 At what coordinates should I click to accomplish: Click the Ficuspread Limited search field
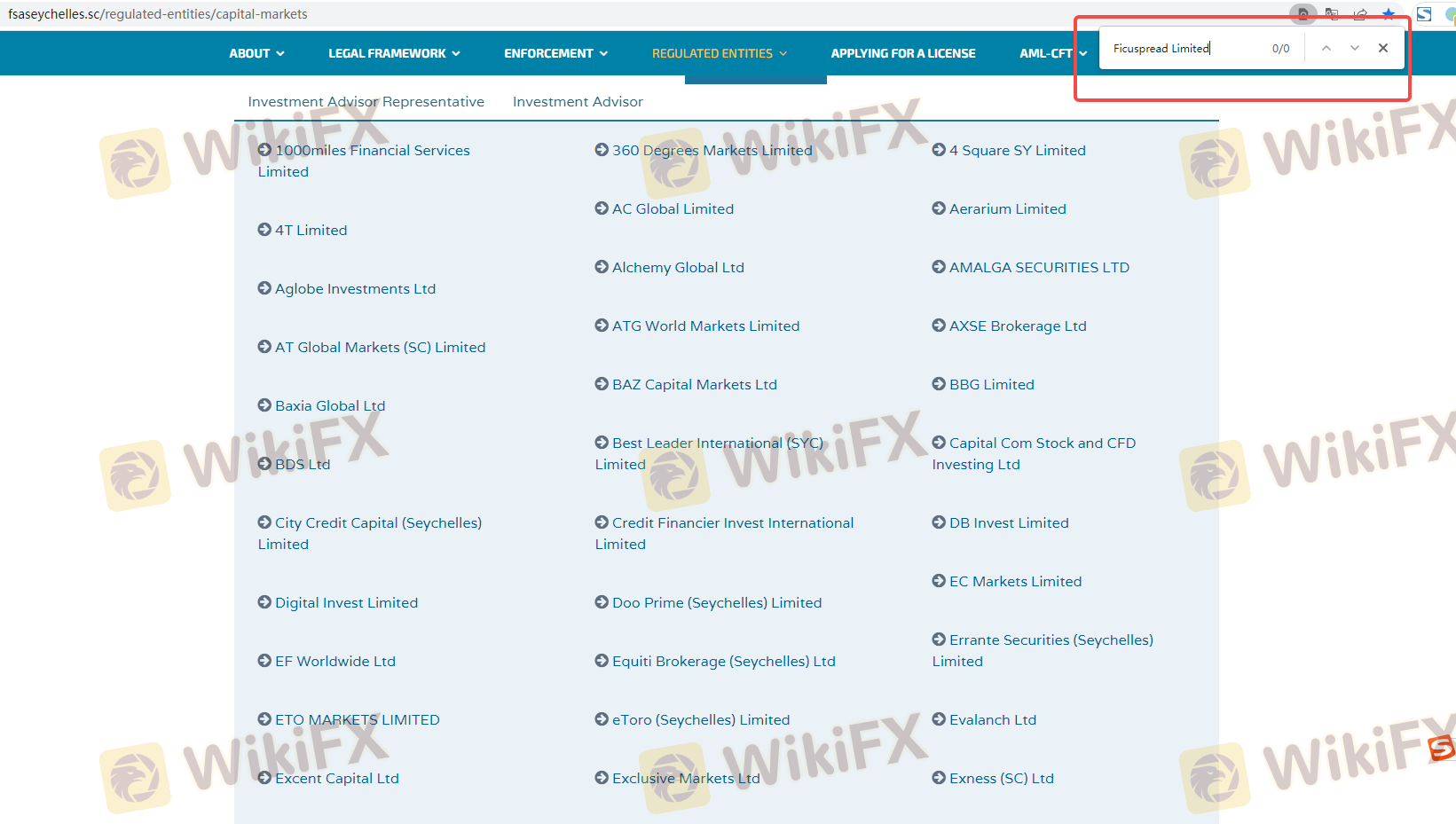click(x=1184, y=49)
